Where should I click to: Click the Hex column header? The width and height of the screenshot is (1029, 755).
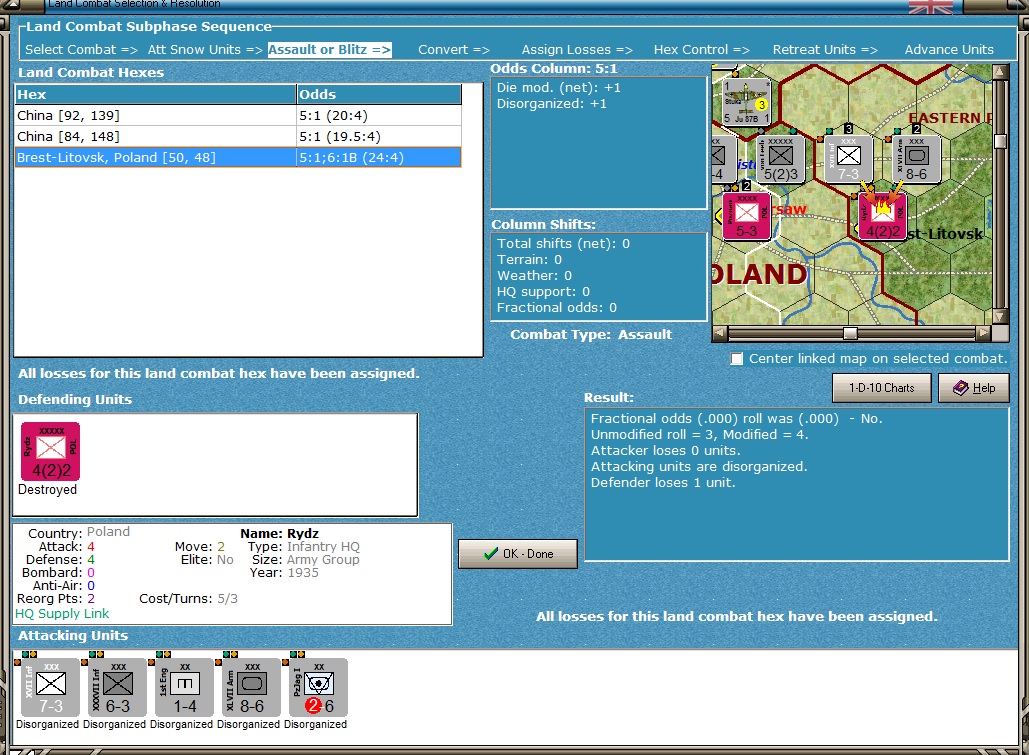pyautogui.click(x=156, y=95)
